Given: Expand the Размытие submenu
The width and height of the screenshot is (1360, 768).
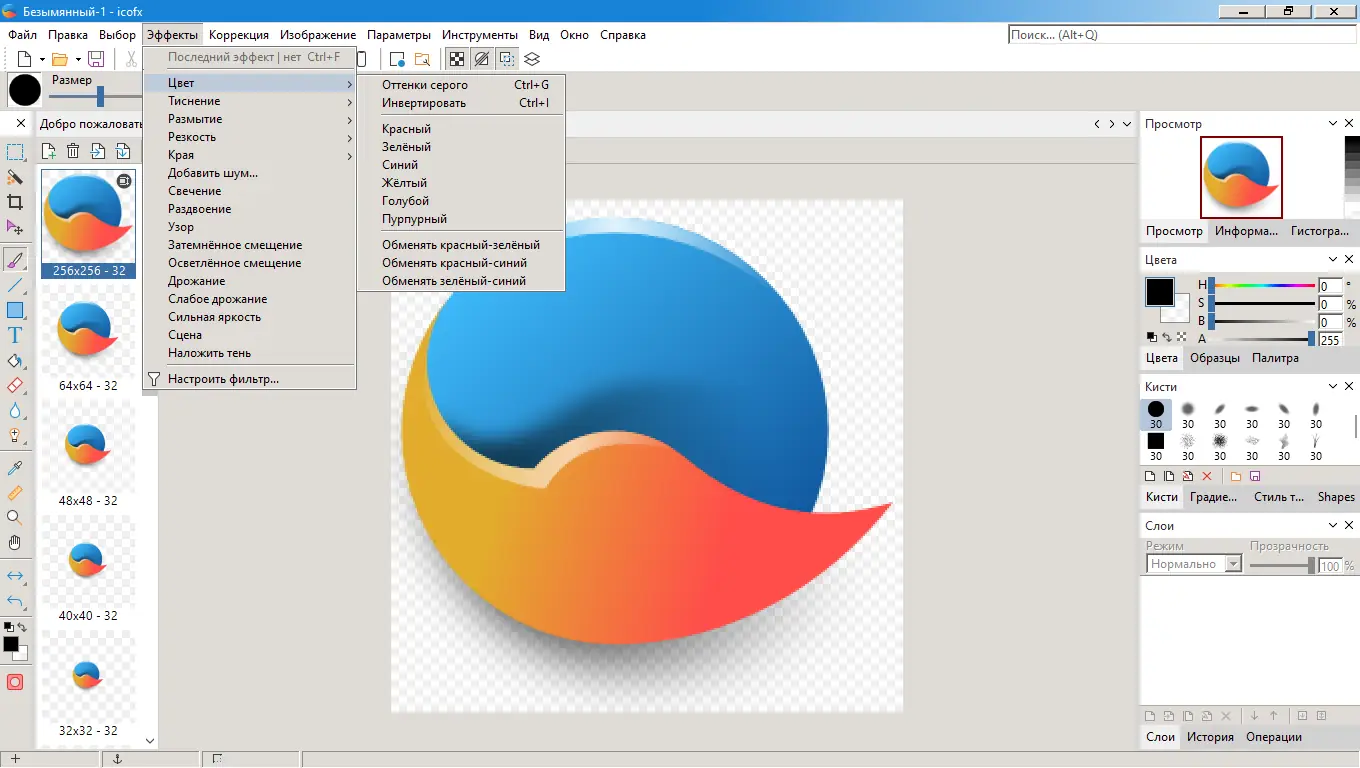Looking at the screenshot, I should [250, 119].
